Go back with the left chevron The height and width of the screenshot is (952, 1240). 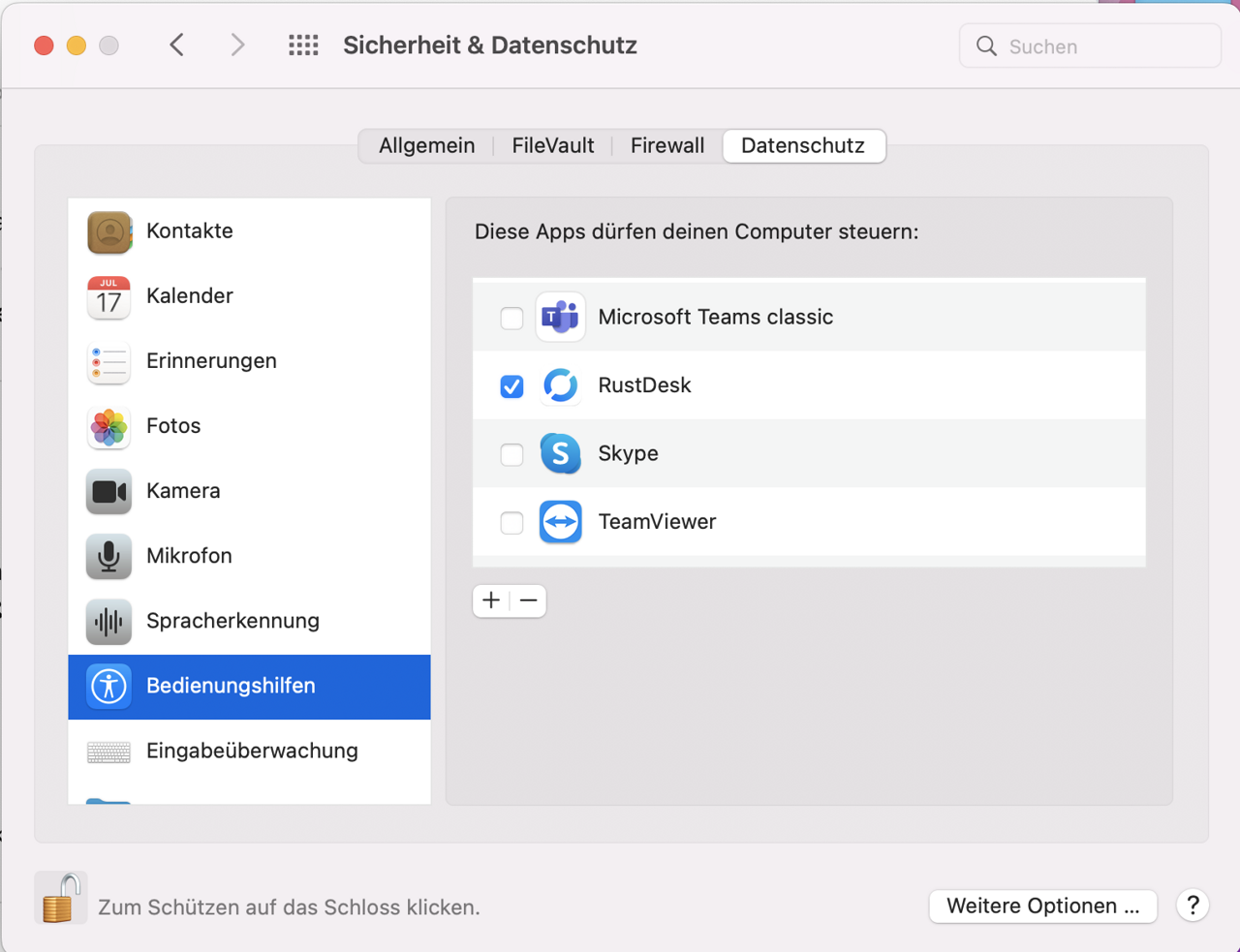(177, 46)
